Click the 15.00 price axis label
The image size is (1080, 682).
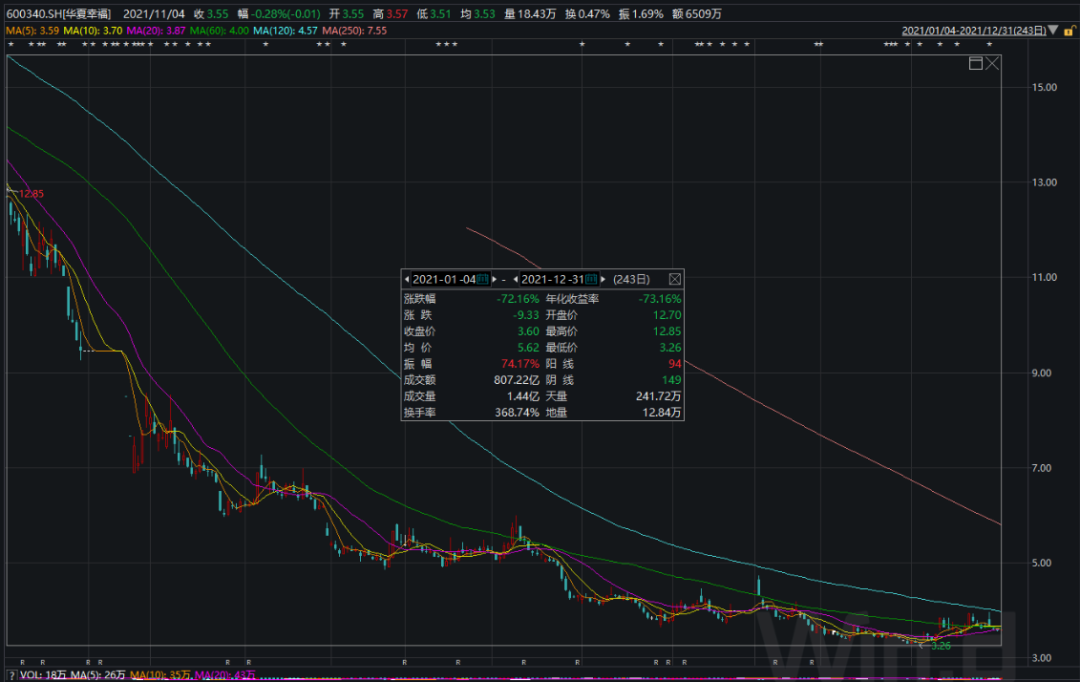[1044, 87]
